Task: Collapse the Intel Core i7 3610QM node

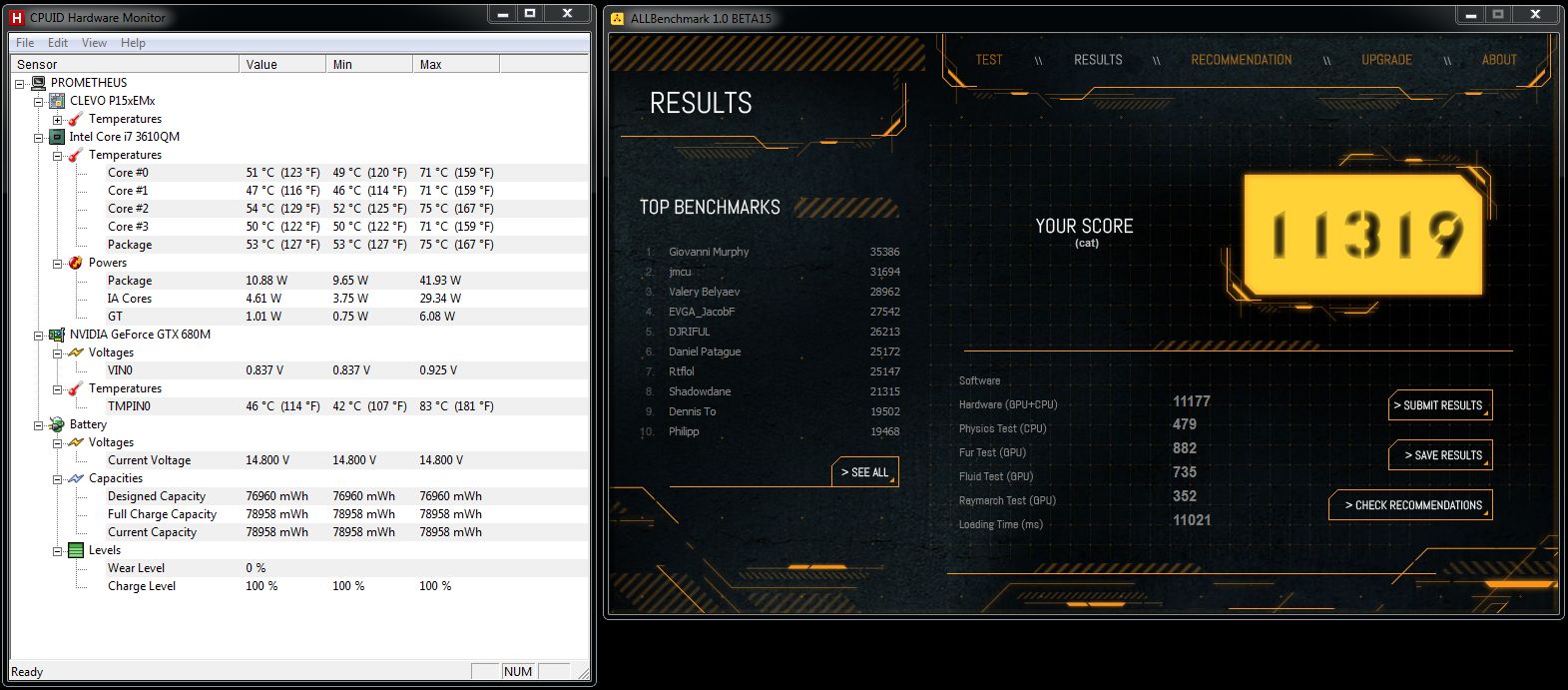Action: (39, 137)
